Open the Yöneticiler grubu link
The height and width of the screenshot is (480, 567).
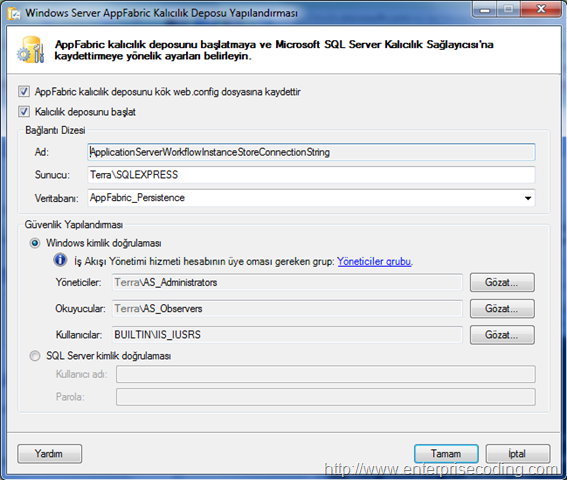click(x=374, y=262)
